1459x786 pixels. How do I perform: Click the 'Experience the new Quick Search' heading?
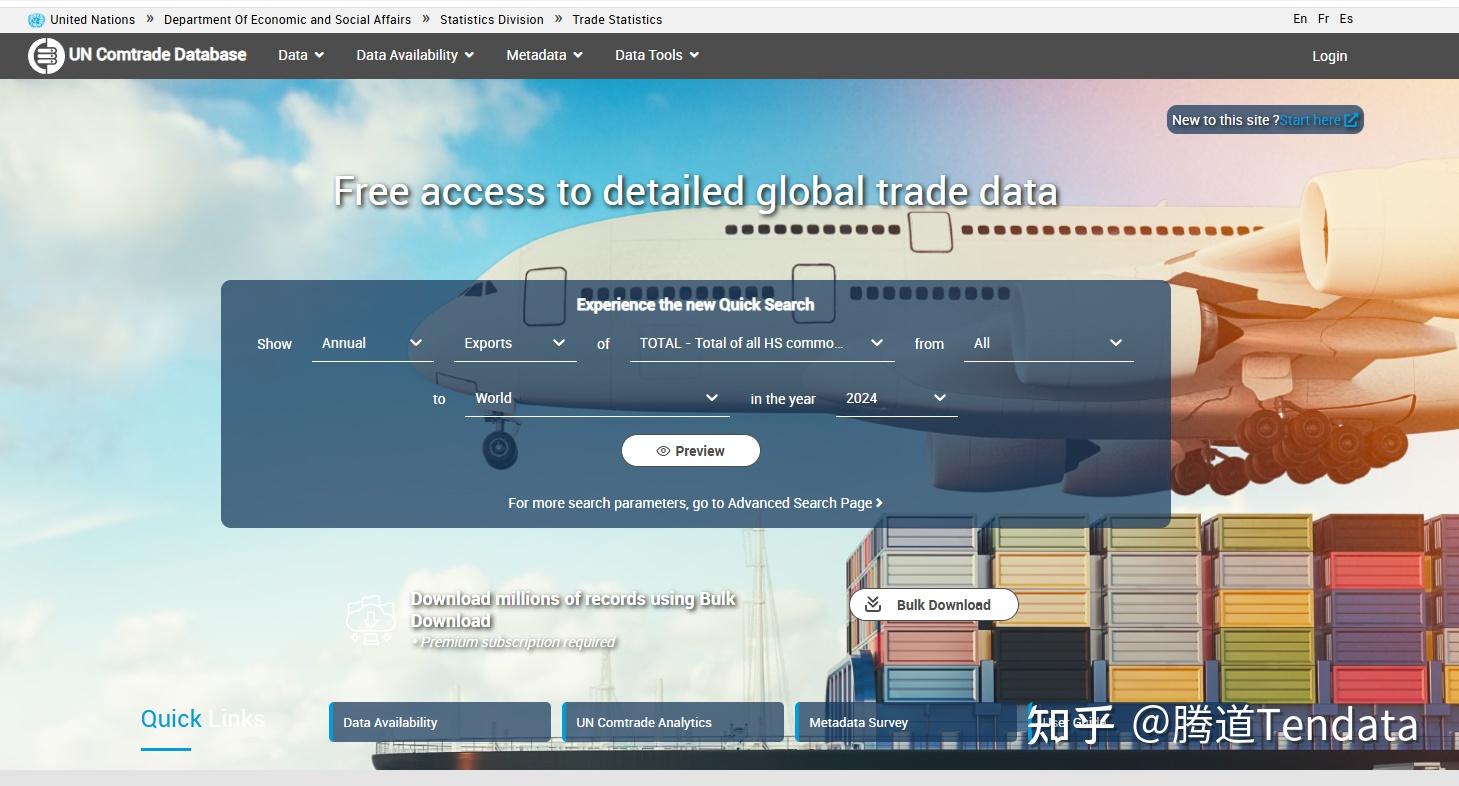[x=695, y=305]
